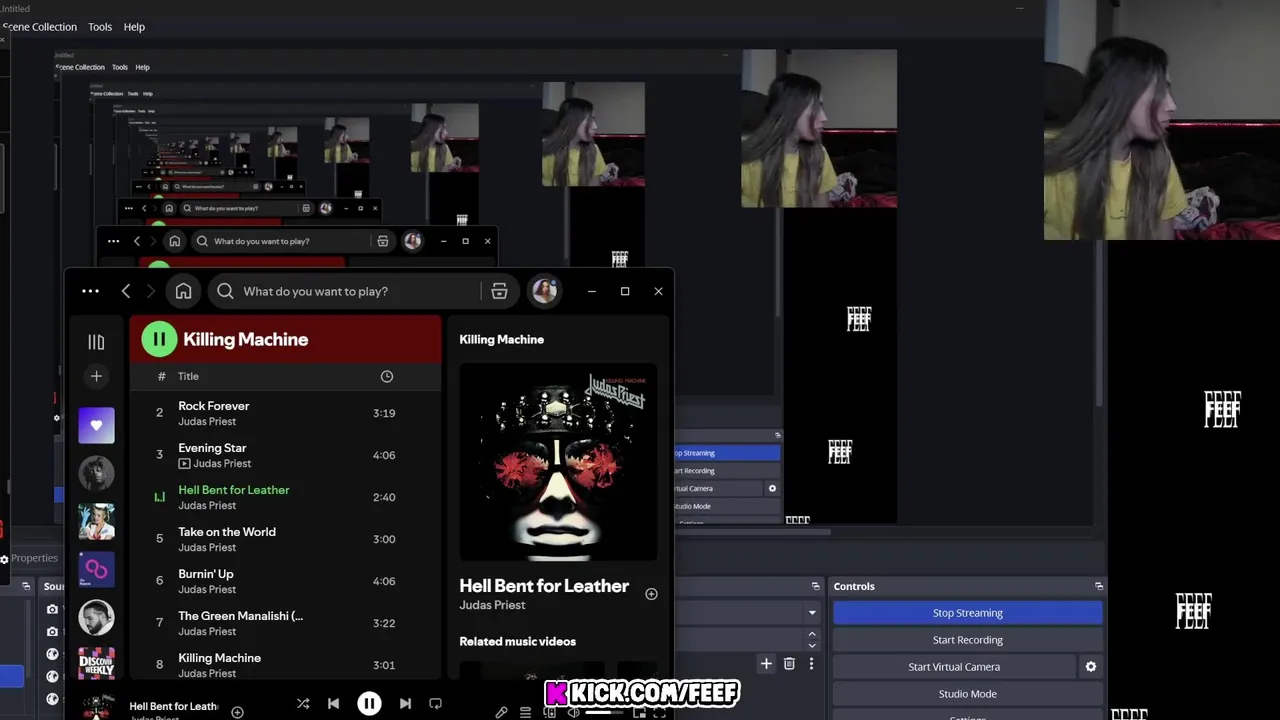Click the Title column header

188,376
